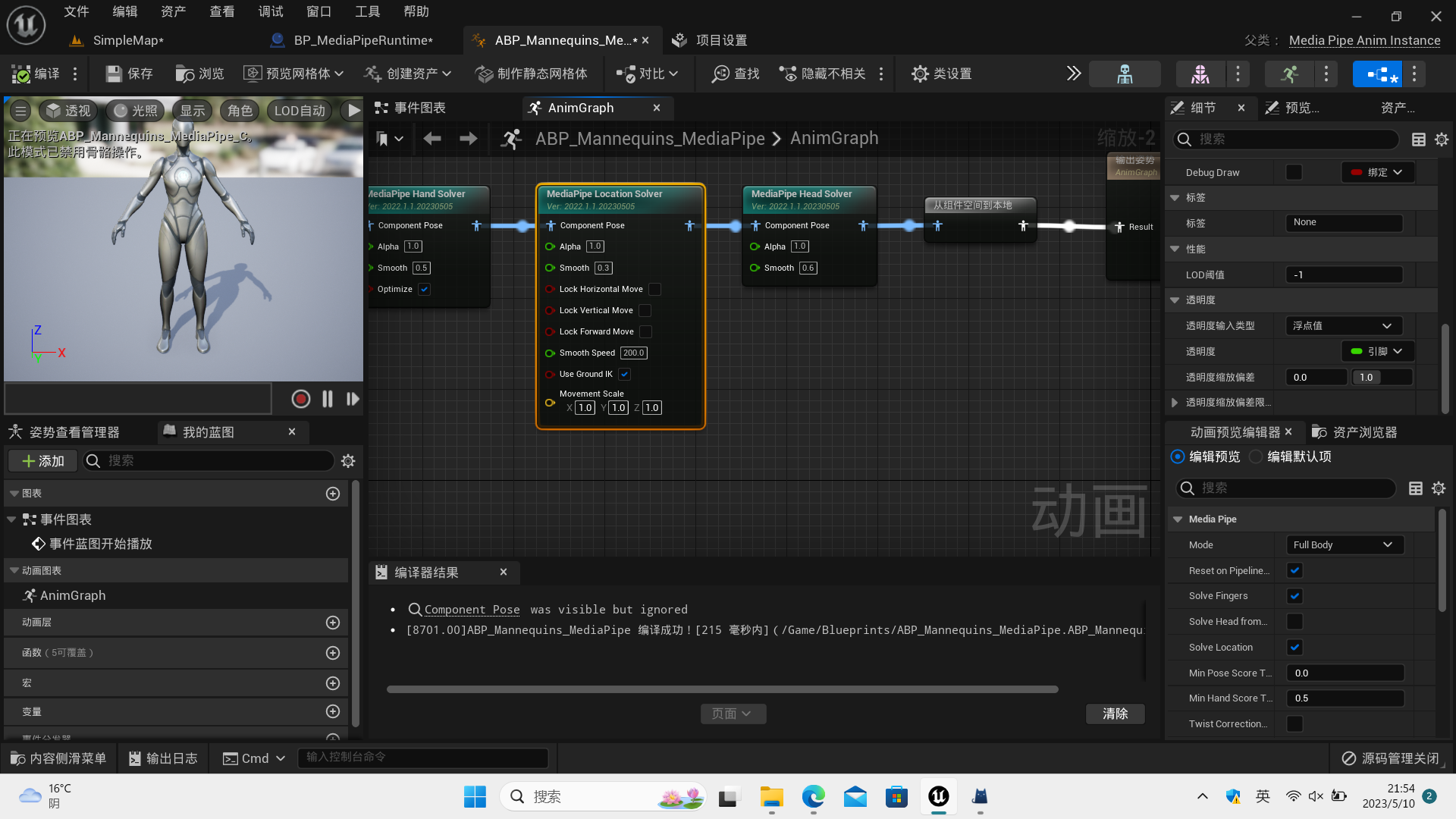Start recording in the preview viewport

pos(300,398)
